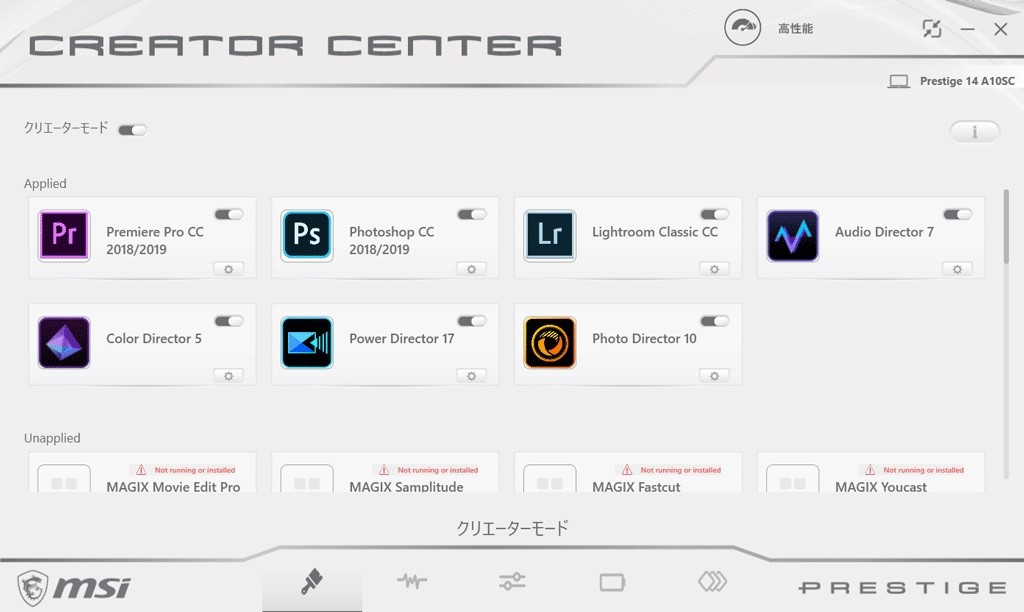Click the Audio Director 7 icon

click(x=793, y=235)
